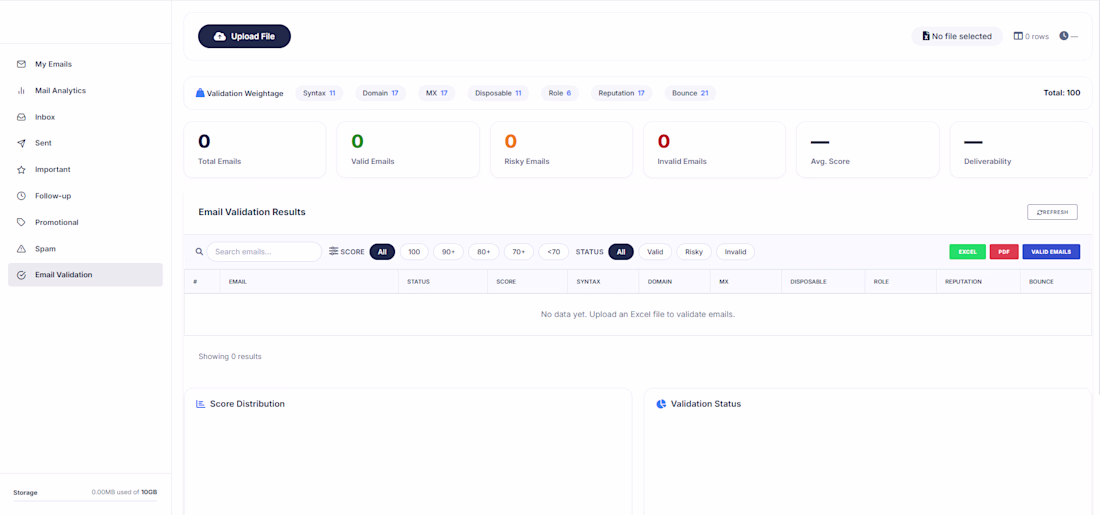Click the Showing 0 results text
The width and height of the screenshot is (1100, 515).
click(230, 356)
